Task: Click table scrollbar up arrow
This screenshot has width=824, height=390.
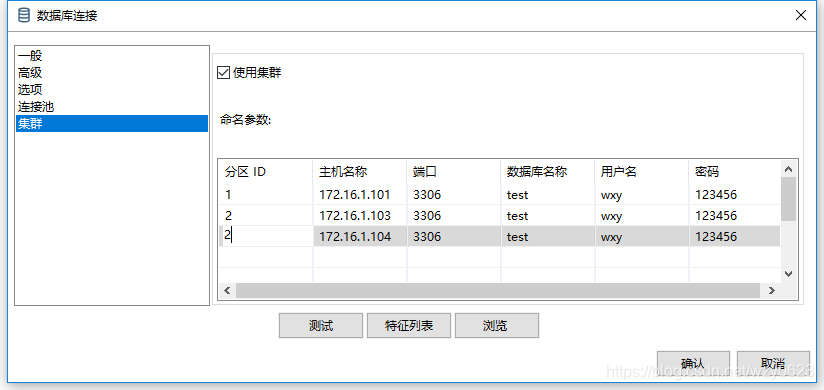Action: [x=788, y=169]
